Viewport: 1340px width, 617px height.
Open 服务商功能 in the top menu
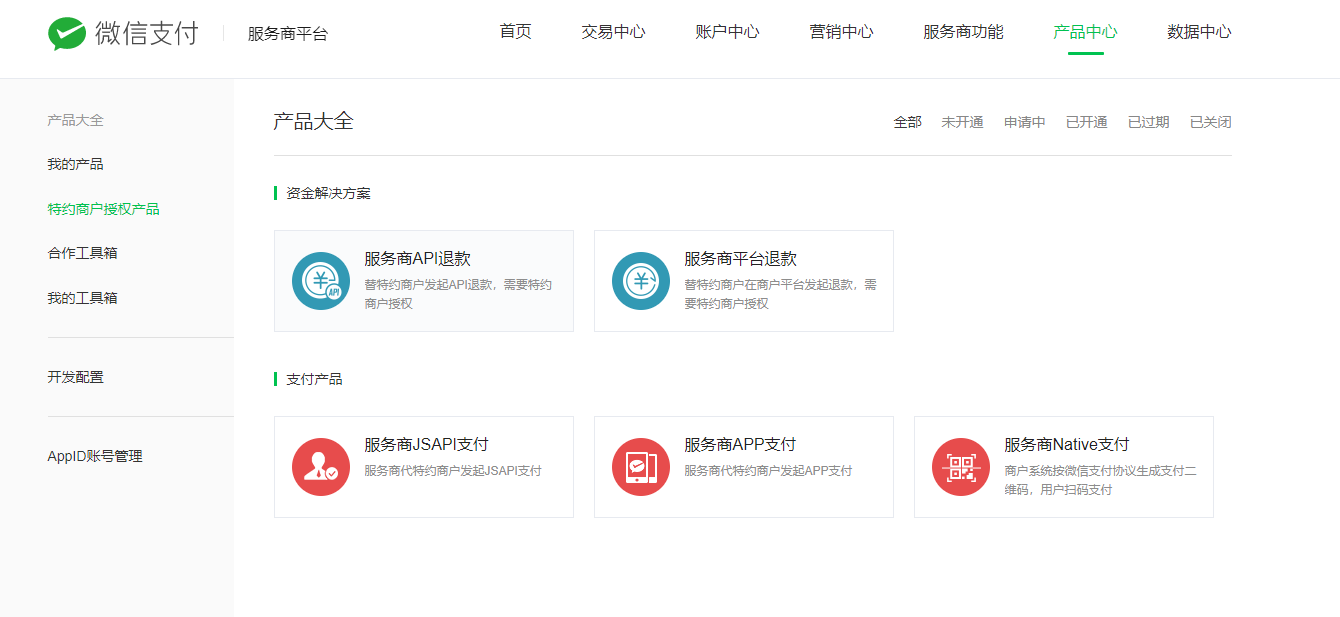pos(963,32)
